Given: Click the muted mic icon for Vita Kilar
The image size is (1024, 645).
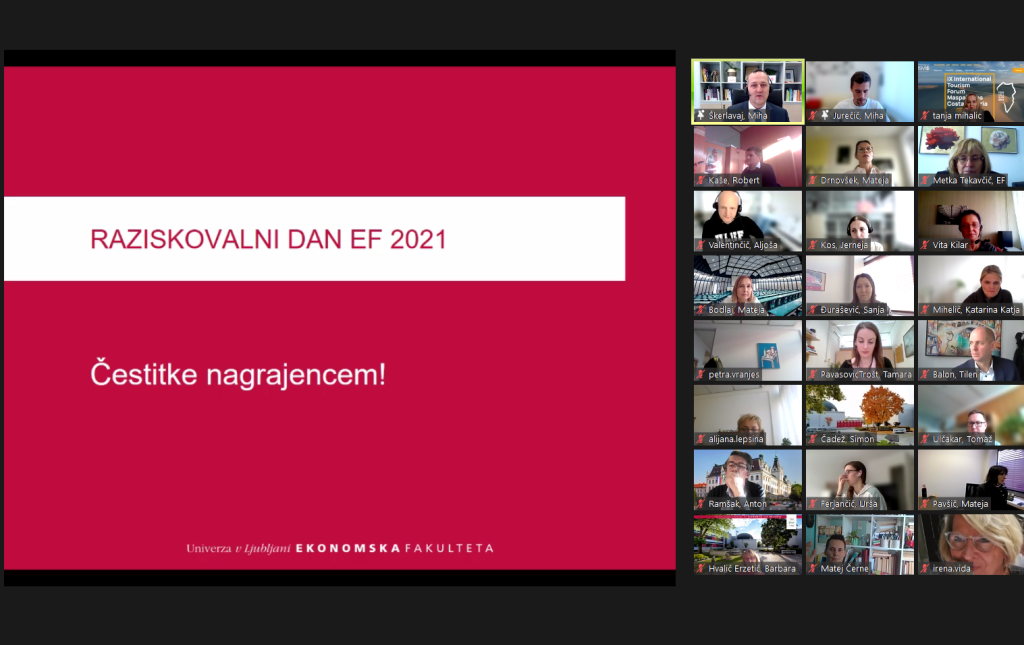Looking at the screenshot, I should click(x=925, y=245).
